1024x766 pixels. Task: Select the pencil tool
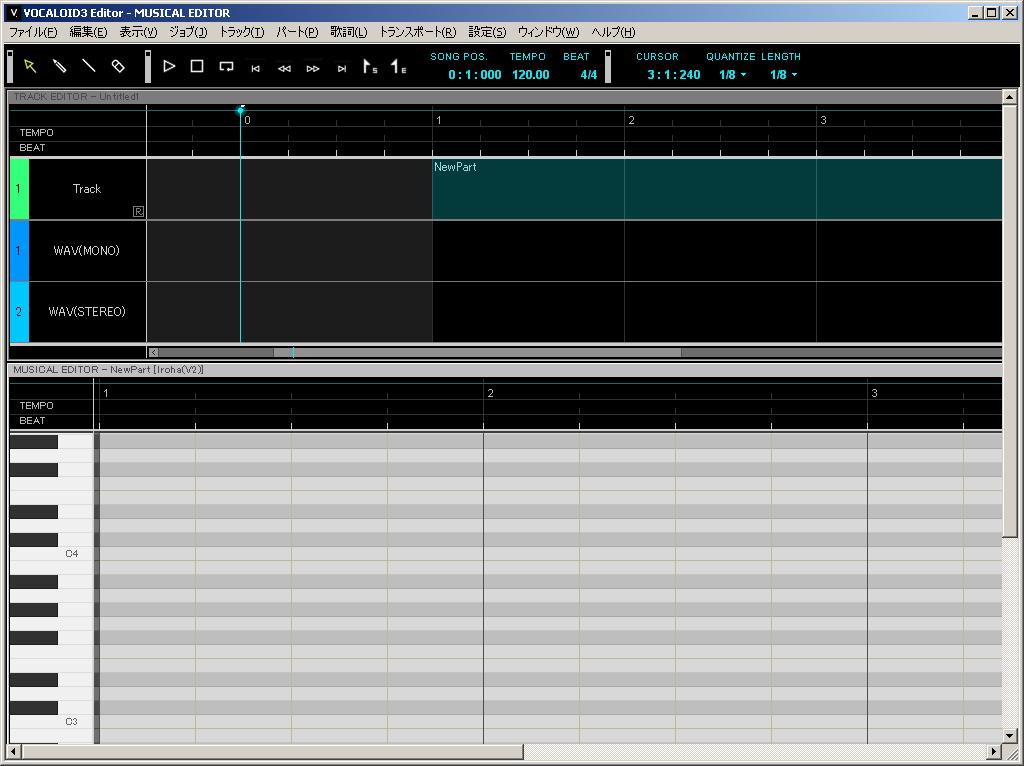[59, 66]
